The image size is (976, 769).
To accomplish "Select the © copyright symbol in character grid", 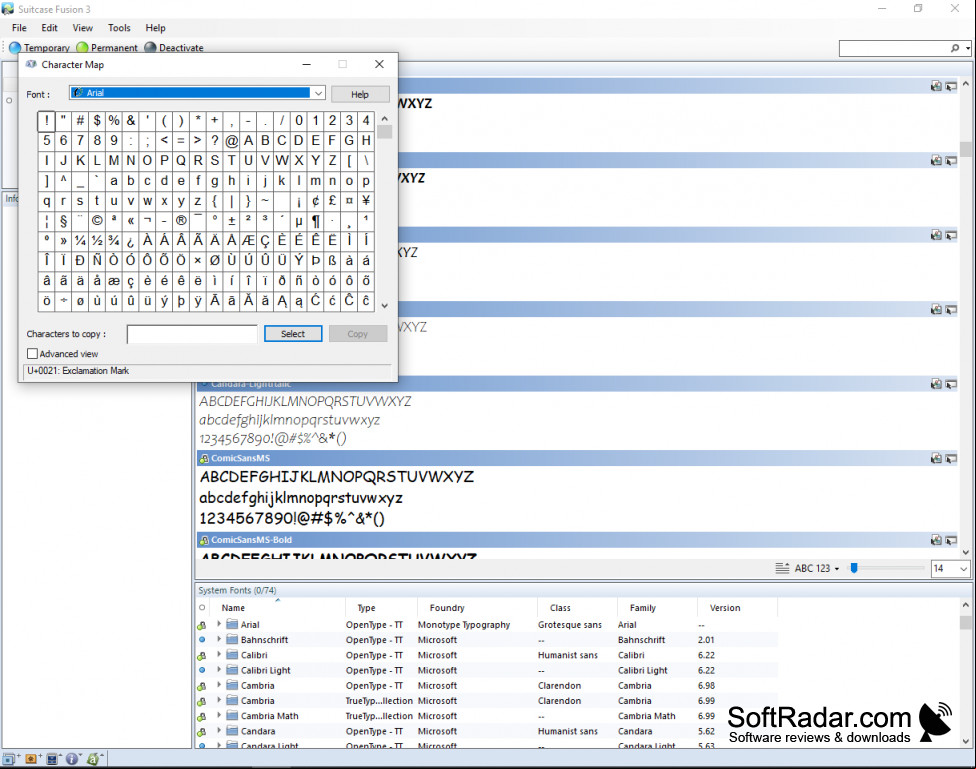I will pos(97,220).
